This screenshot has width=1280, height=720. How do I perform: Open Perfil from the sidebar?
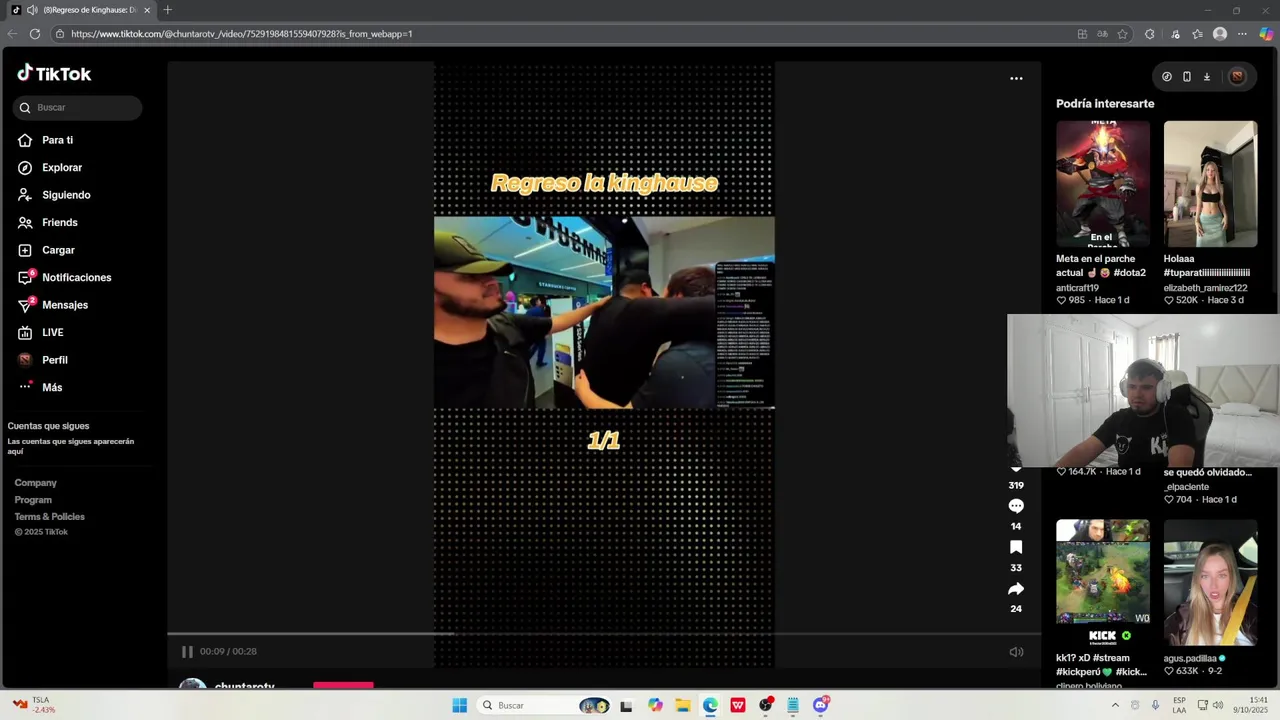(x=43, y=360)
